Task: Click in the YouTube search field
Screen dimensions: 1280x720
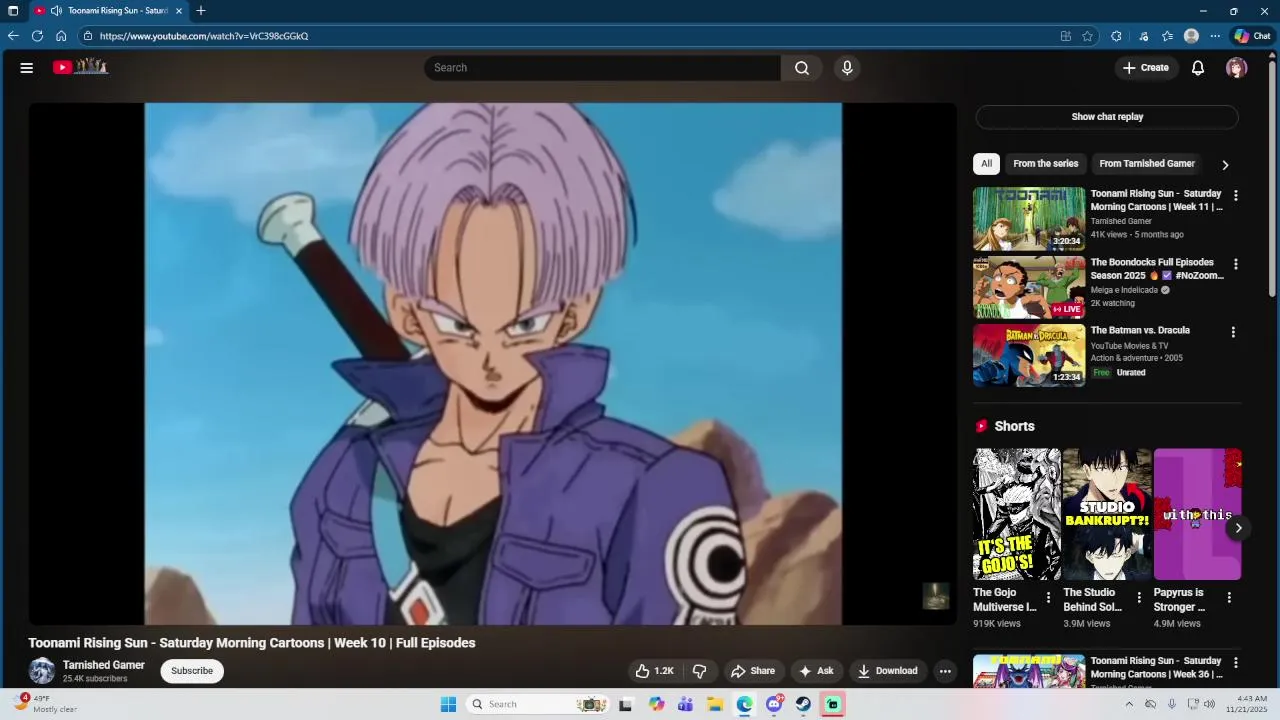Action: 602,68
